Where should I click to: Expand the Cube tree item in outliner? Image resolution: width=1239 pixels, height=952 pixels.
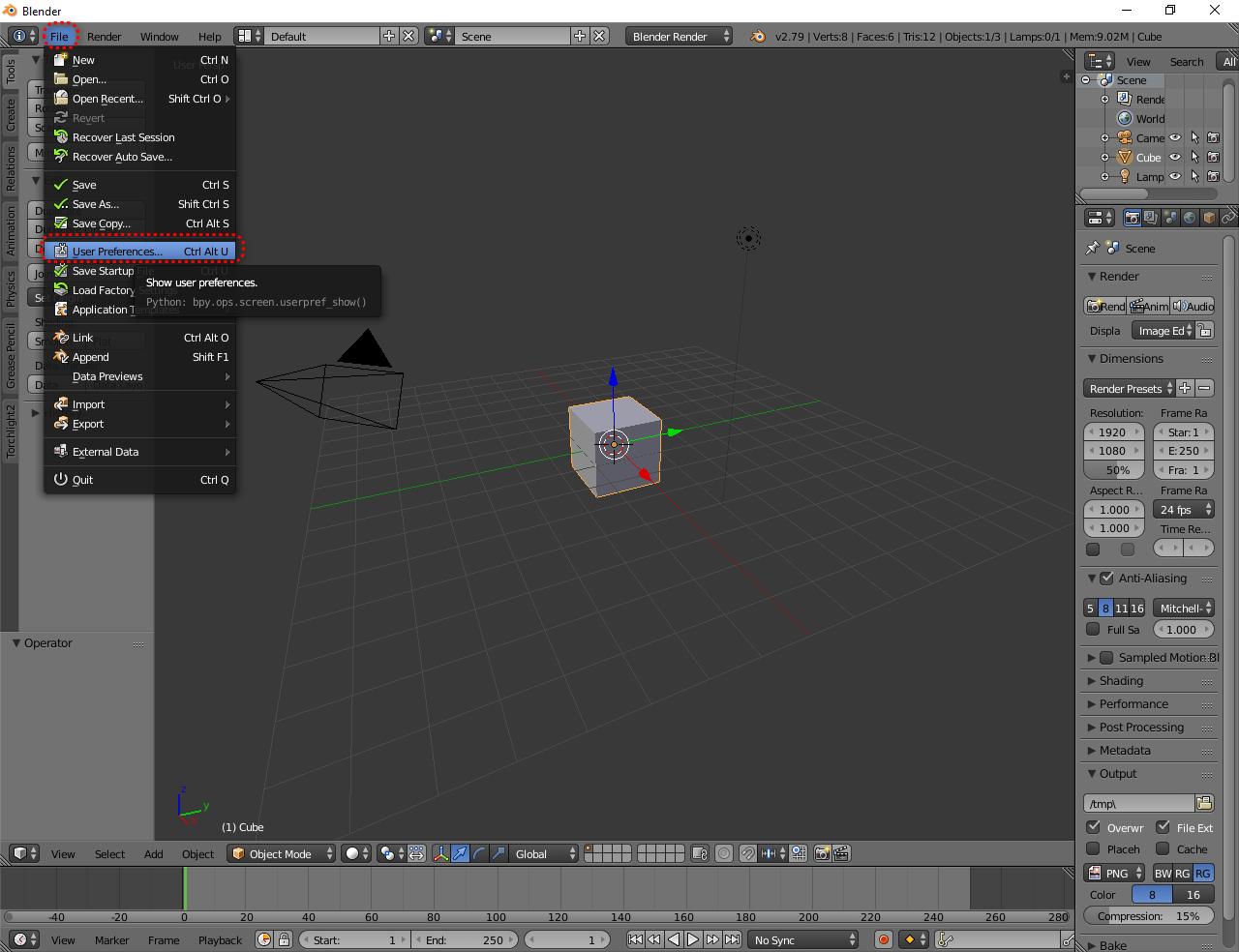click(1104, 157)
